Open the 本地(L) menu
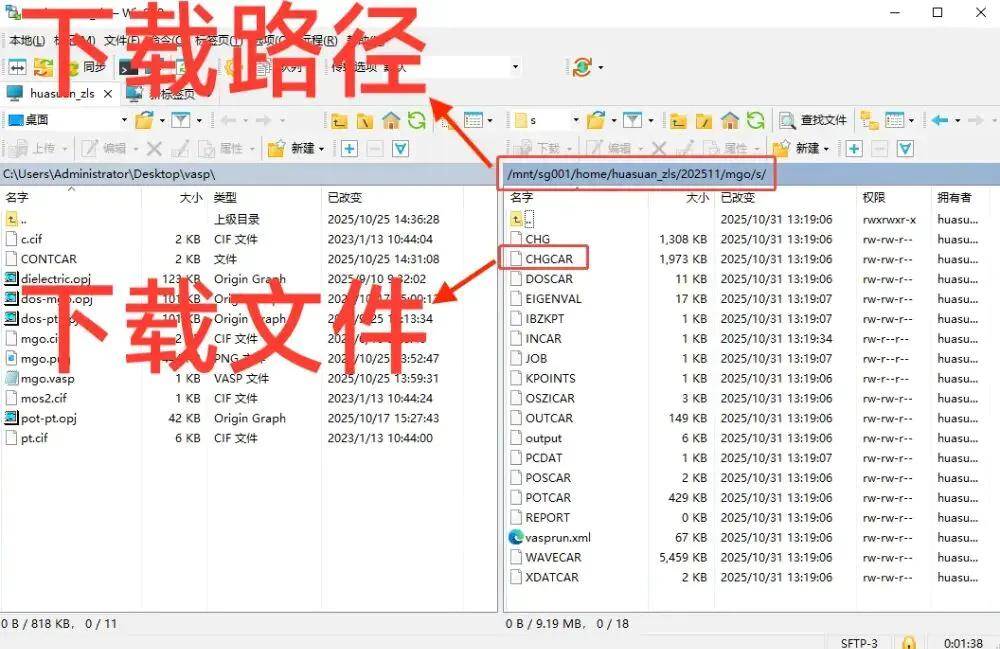Screen dimensions: 1000x649 [26, 40]
